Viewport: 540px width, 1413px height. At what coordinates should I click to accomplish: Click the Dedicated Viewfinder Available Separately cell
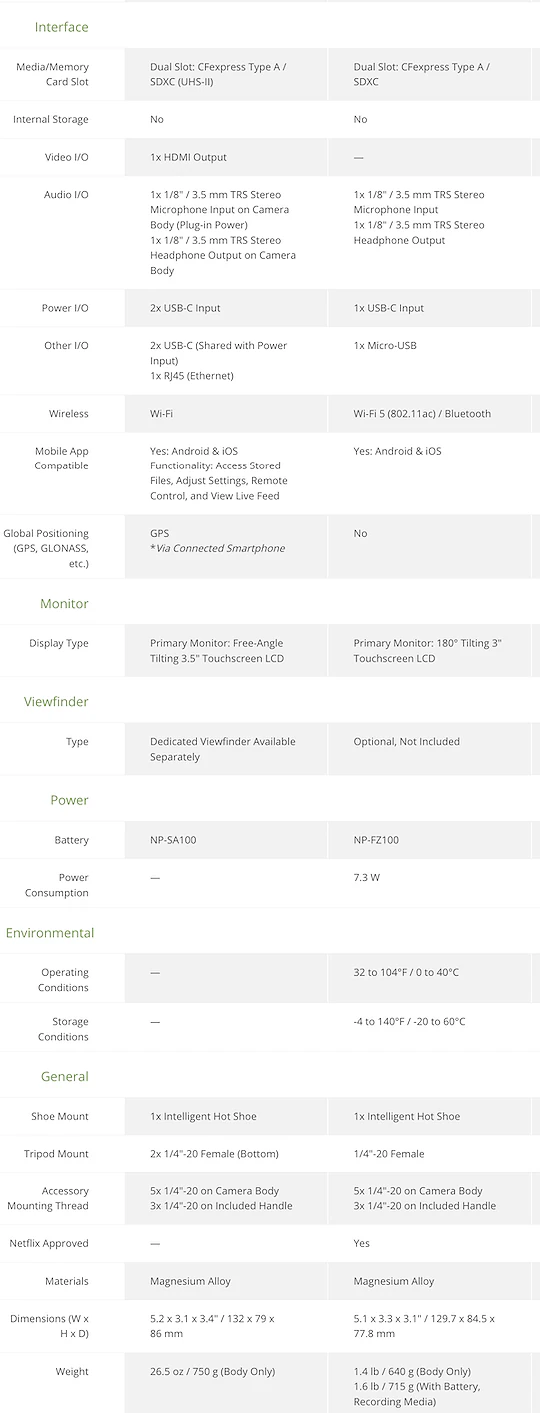point(226,749)
